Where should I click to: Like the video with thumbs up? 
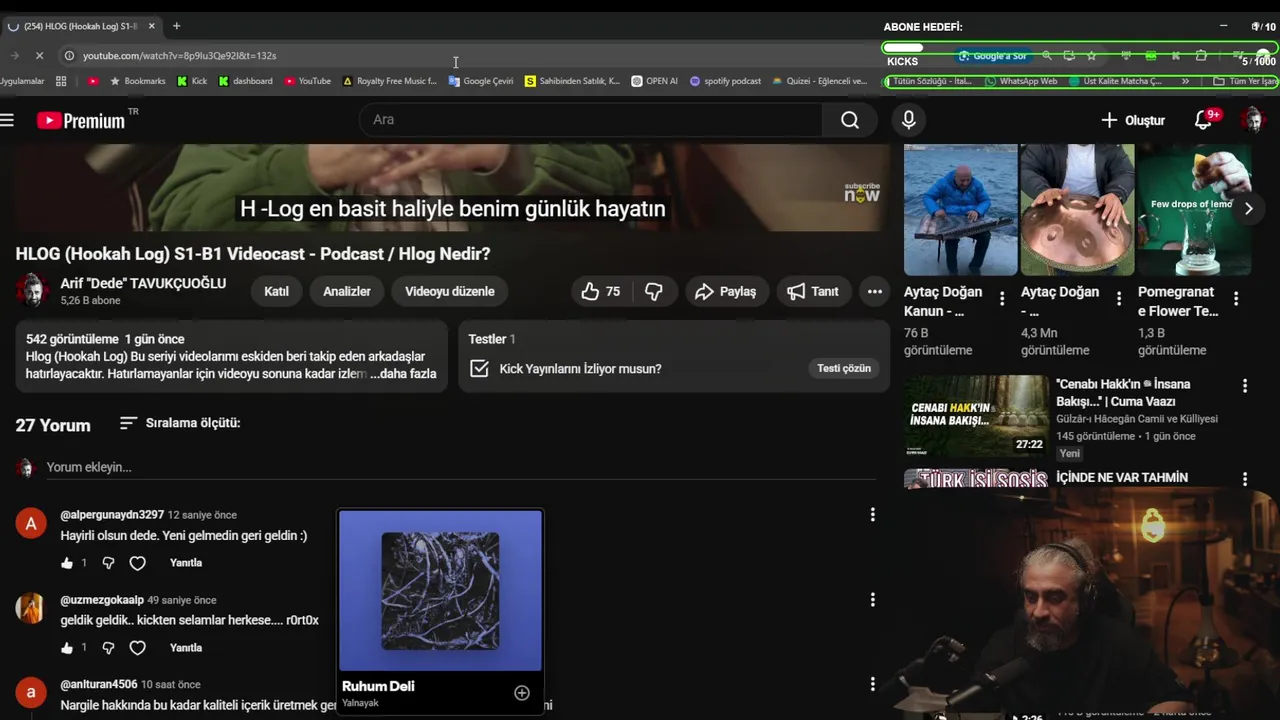[x=600, y=291]
